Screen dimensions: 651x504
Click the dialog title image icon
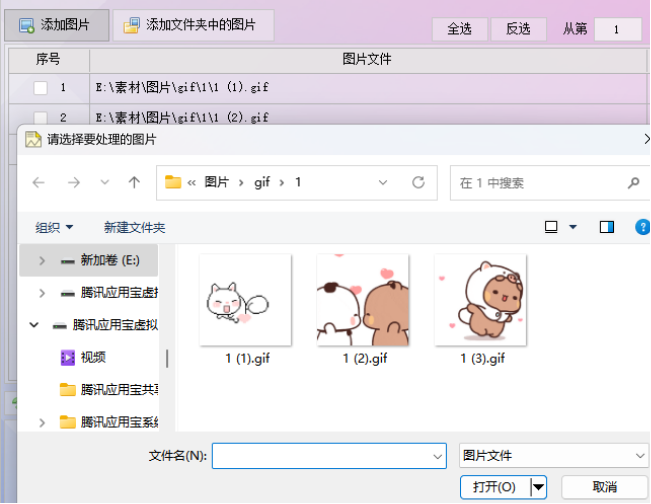(x=33, y=139)
